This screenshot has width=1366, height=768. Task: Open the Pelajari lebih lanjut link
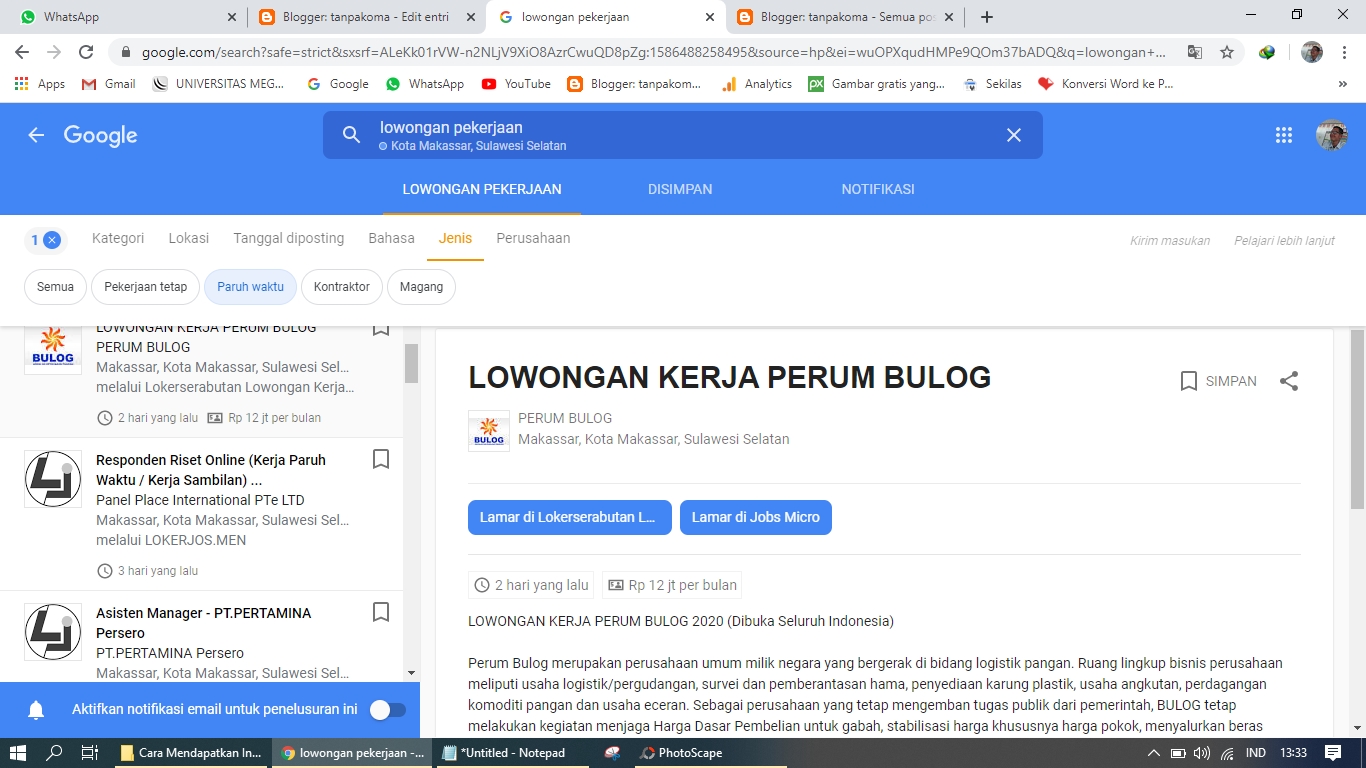(1283, 240)
